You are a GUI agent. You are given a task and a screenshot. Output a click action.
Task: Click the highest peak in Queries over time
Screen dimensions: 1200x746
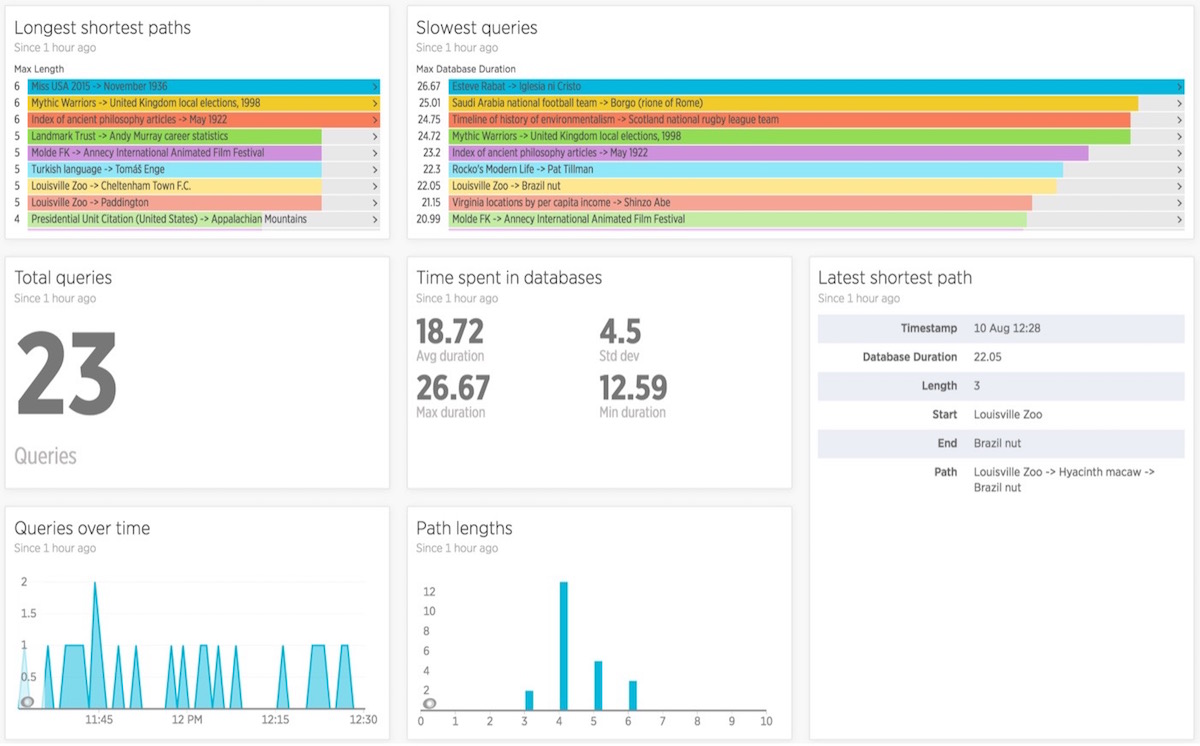click(x=95, y=590)
